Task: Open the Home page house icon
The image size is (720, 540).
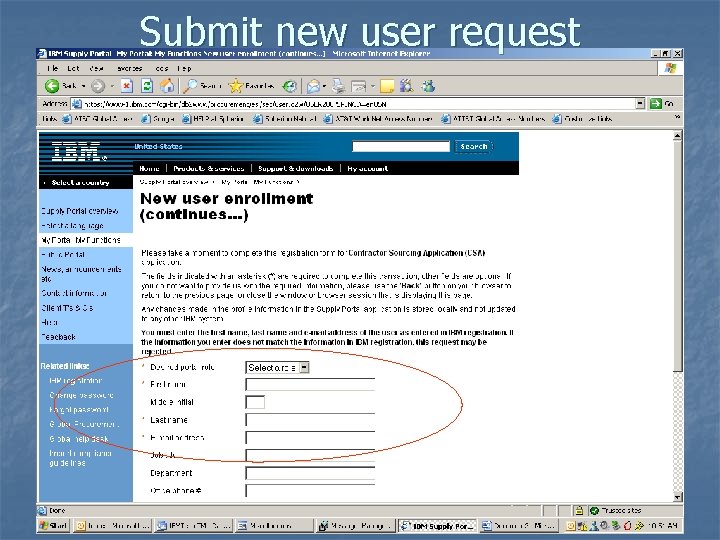Action: pyautogui.click(x=167, y=86)
